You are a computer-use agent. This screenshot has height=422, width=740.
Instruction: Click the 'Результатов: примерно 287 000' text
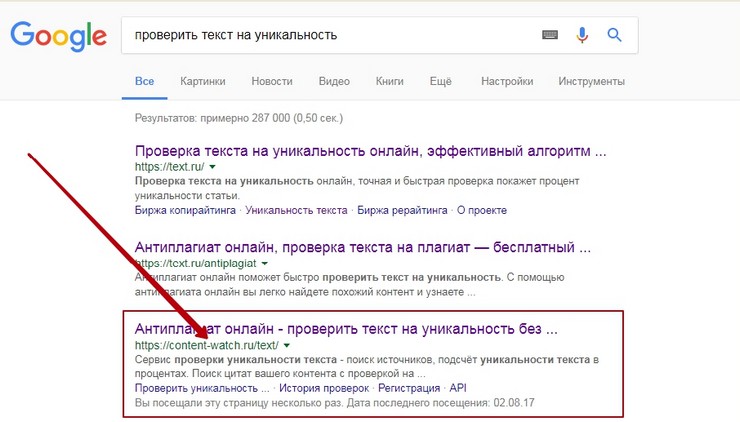click(239, 118)
